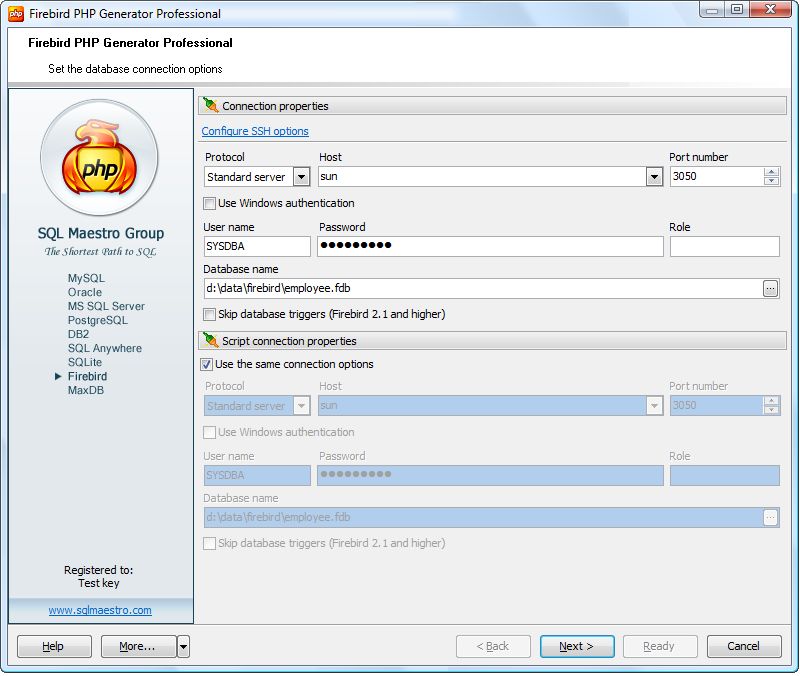
Task: Cancel the wizard
Action: pyautogui.click(x=744, y=647)
